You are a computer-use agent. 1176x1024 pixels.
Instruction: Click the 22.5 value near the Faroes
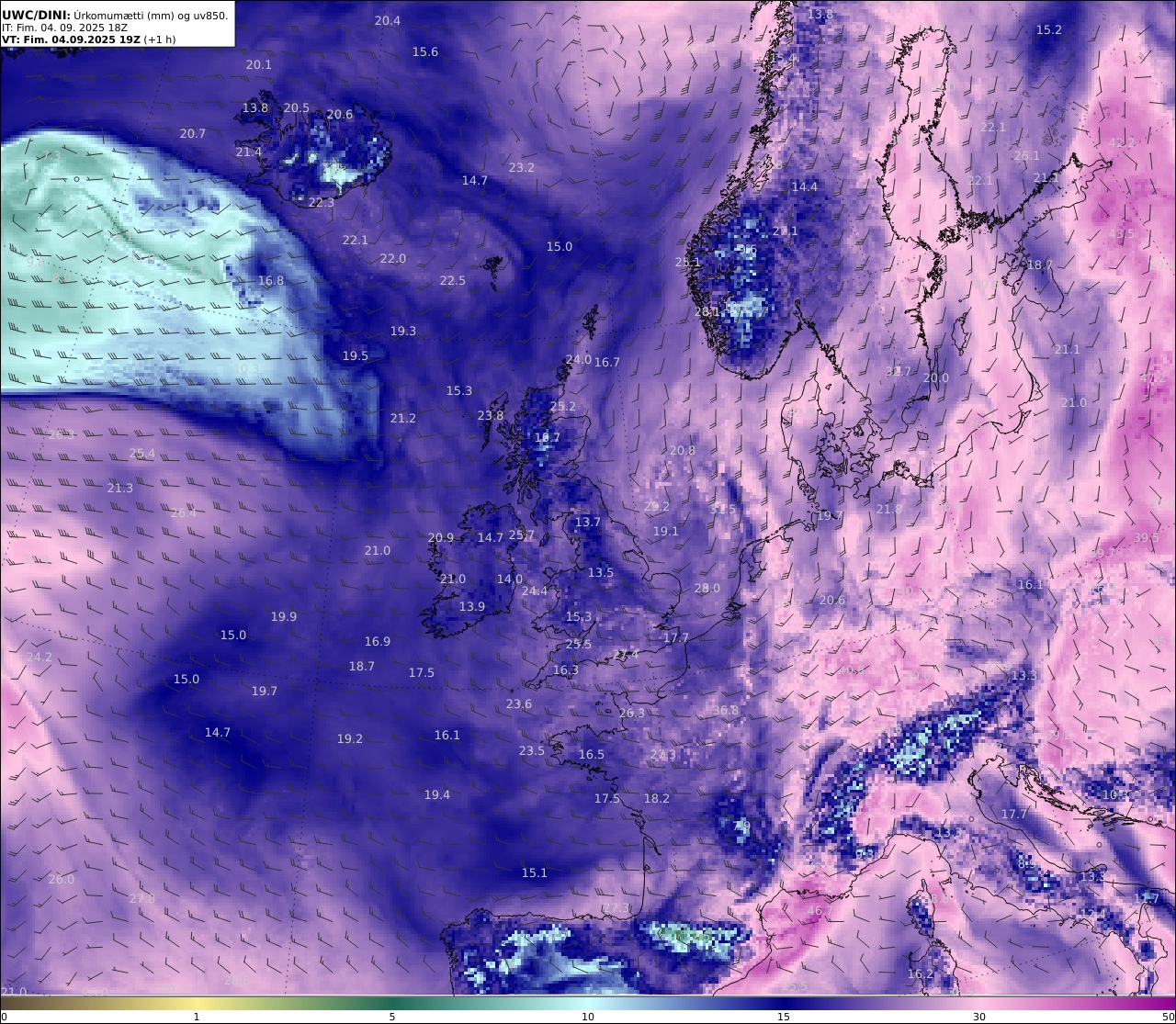pos(453,280)
